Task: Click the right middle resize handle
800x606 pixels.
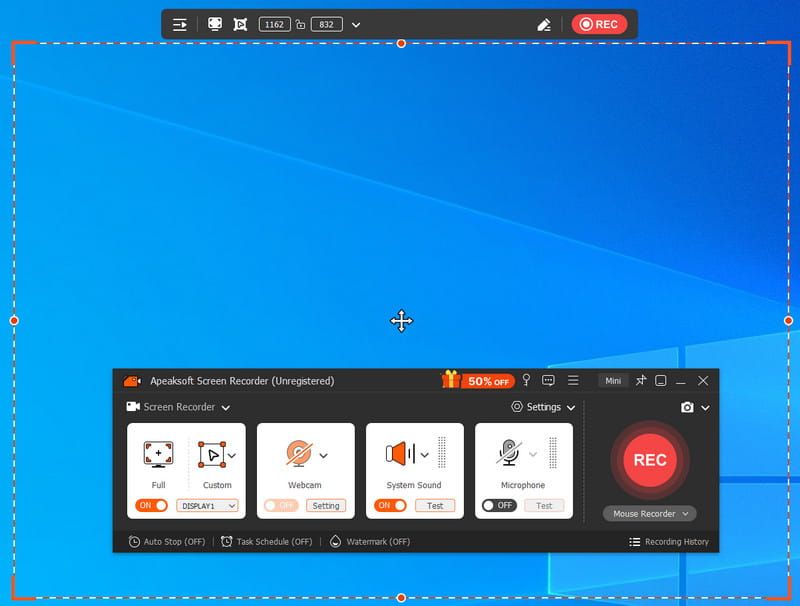Action: [x=788, y=321]
